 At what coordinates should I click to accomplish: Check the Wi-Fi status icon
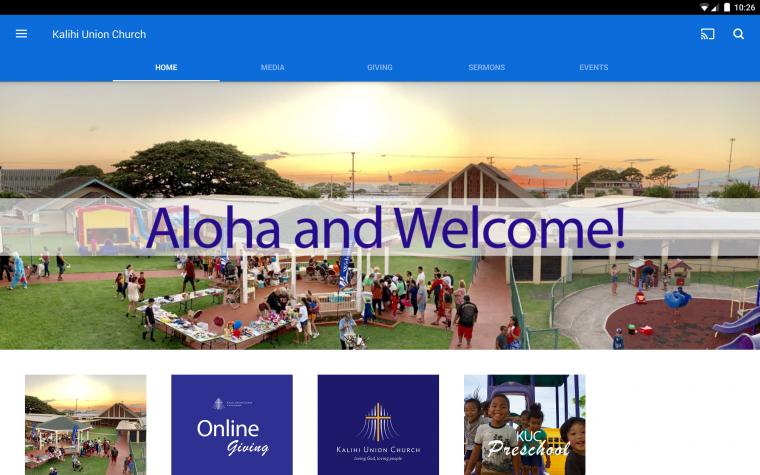click(x=704, y=7)
